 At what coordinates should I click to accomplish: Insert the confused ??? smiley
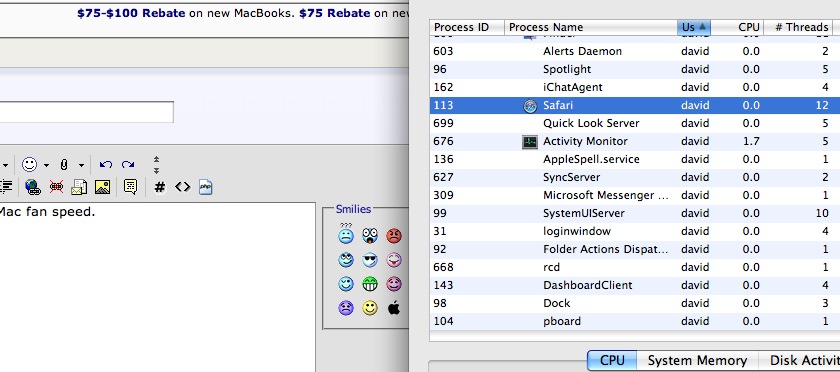coord(346,233)
